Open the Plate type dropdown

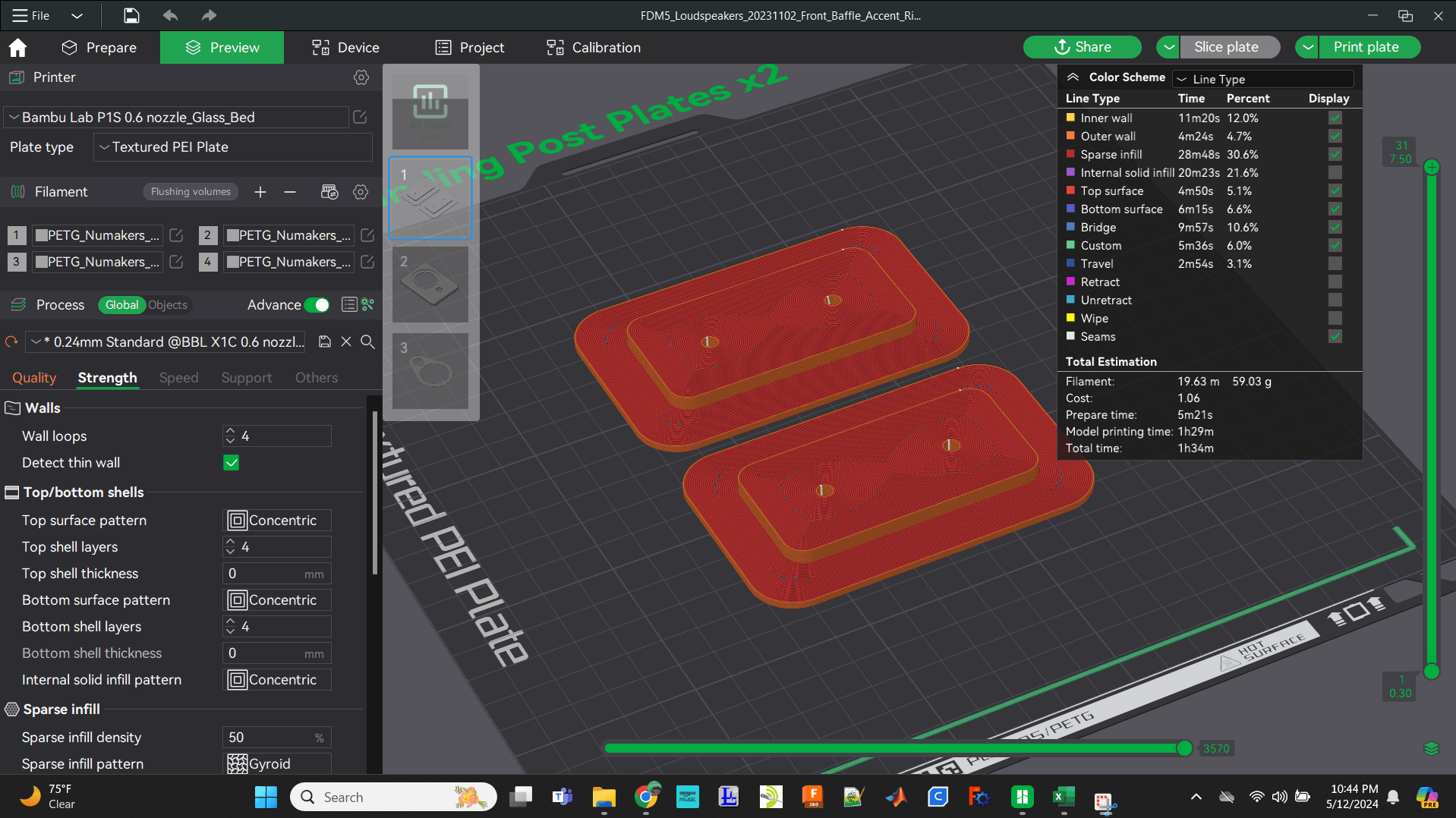tap(233, 147)
